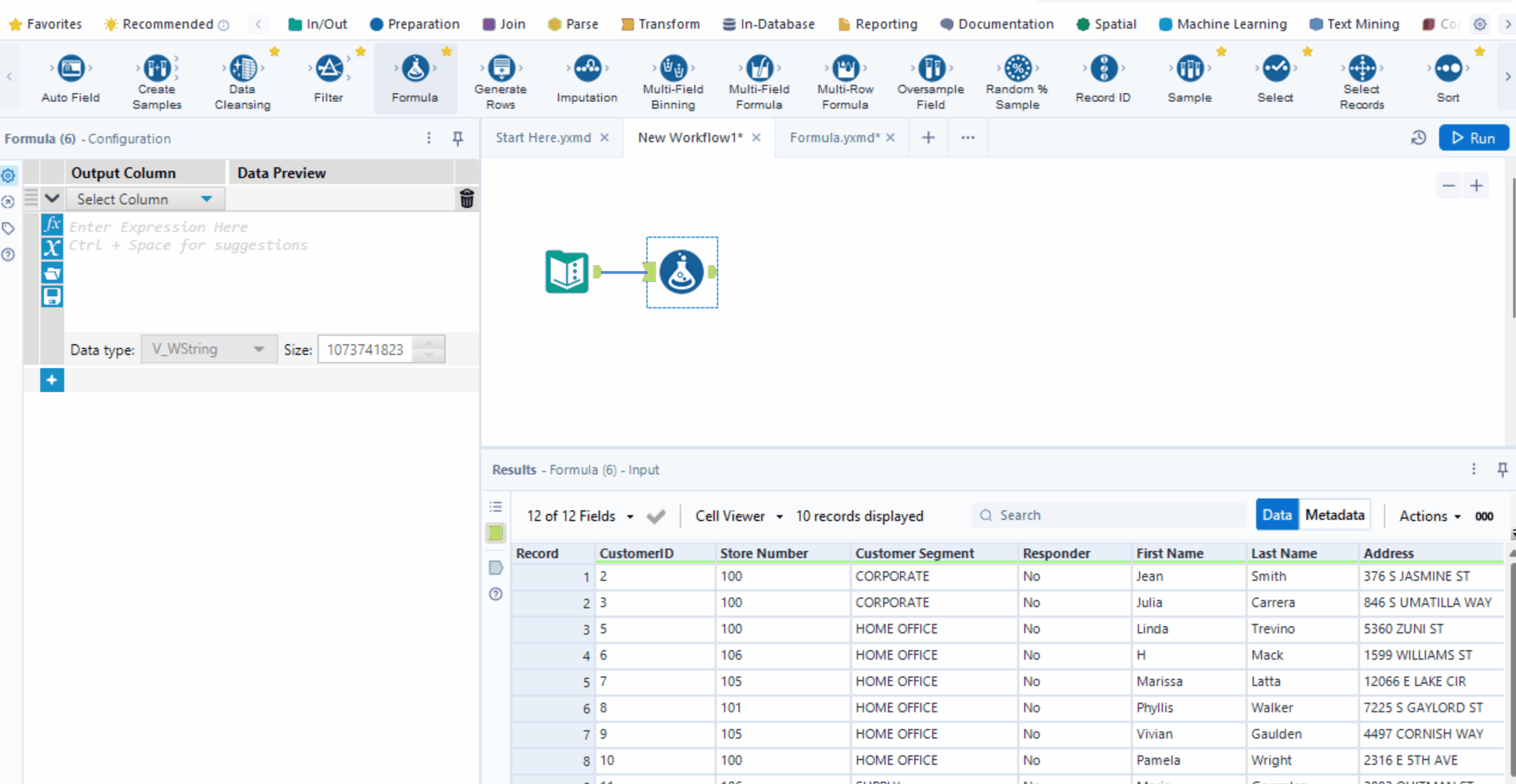Open the Transform tool category
1516x784 pixels.
660,24
